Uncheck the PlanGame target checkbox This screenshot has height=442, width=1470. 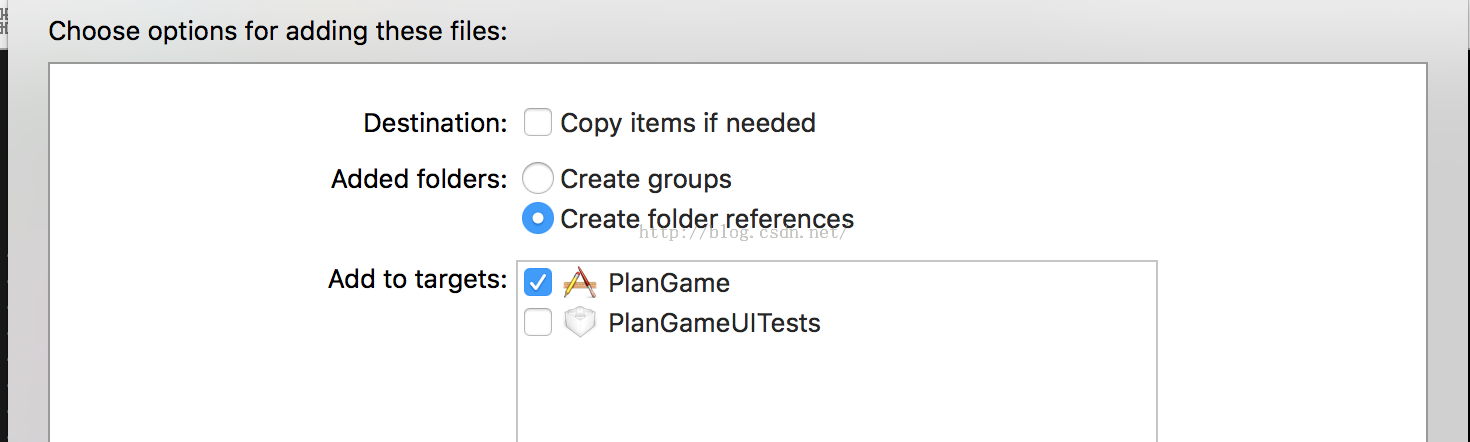[x=538, y=283]
